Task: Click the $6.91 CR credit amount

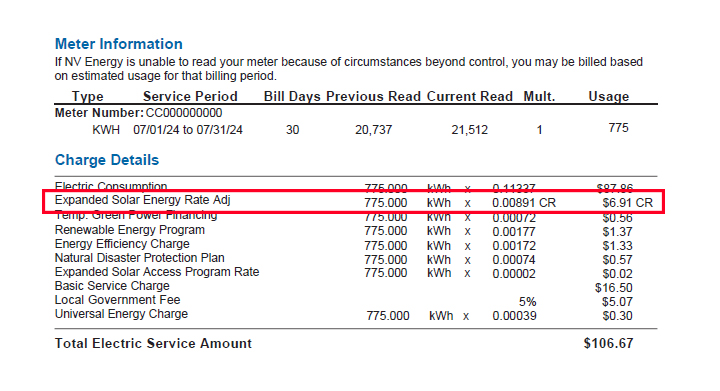Action: (627, 203)
